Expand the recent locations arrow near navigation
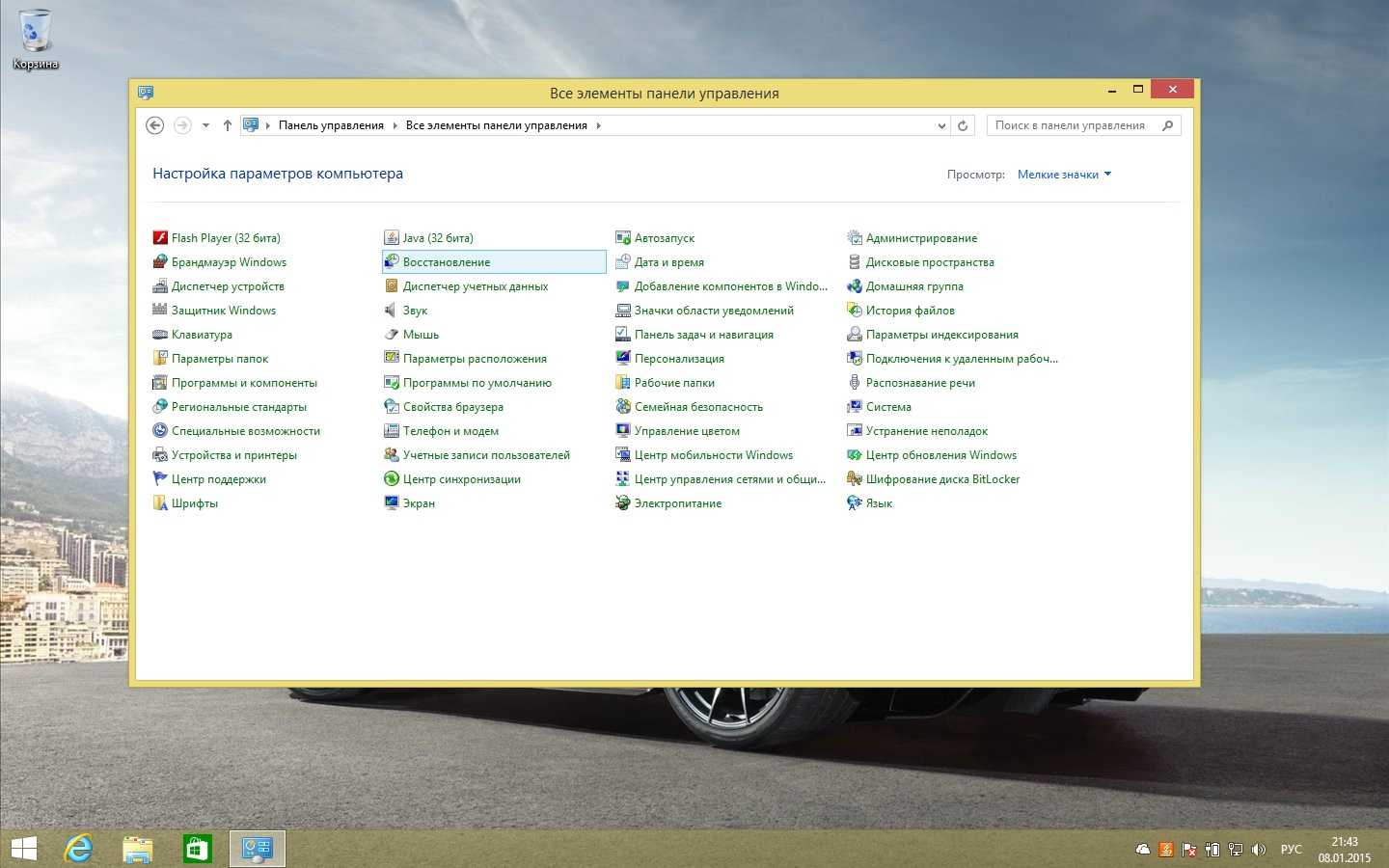1389x868 pixels. click(x=205, y=125)
